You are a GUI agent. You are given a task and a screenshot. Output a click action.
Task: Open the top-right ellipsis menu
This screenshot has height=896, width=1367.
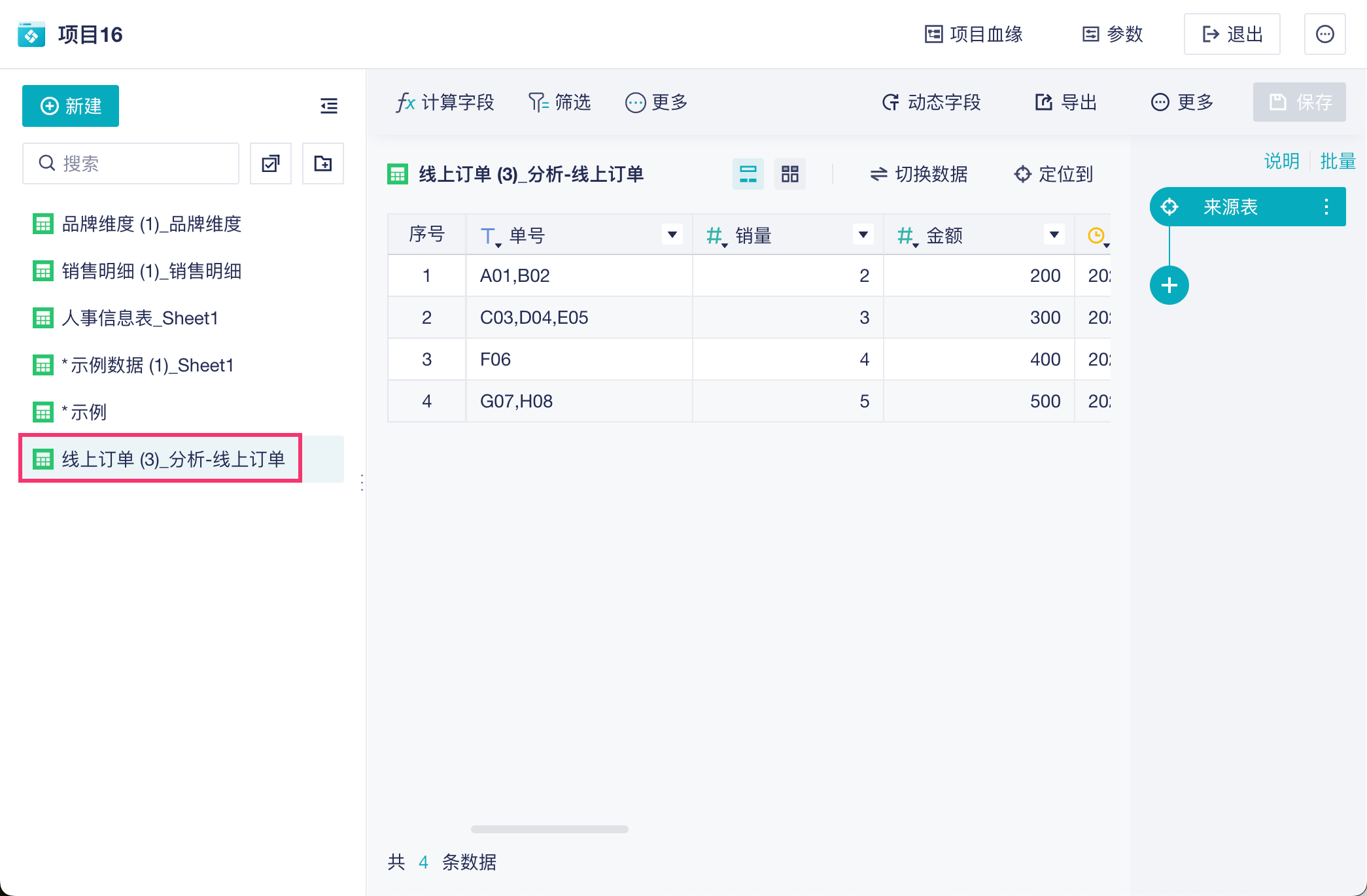tap(1324, 34)
